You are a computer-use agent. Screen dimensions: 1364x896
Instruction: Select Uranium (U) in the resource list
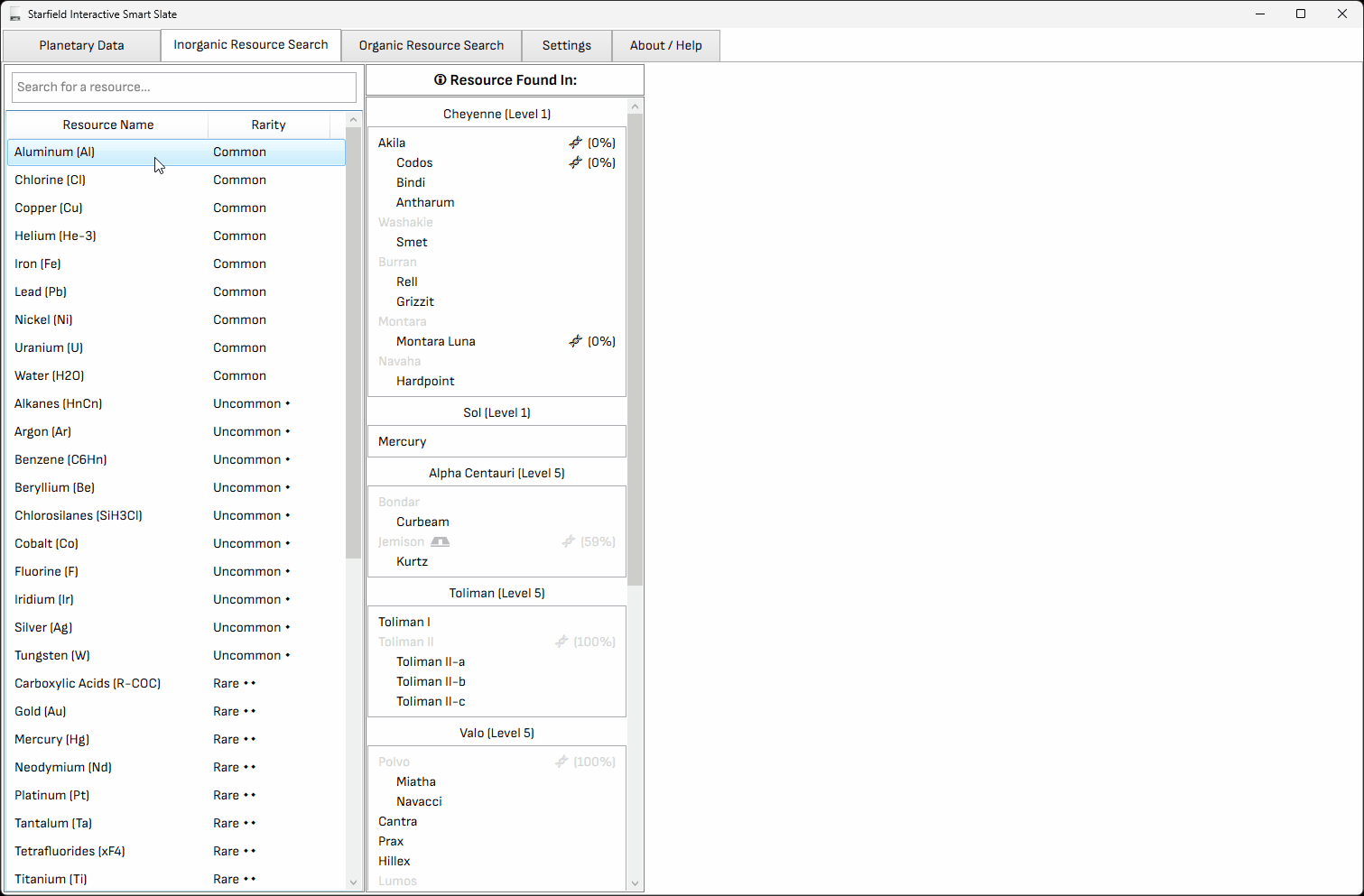click(x=176, y=347)
